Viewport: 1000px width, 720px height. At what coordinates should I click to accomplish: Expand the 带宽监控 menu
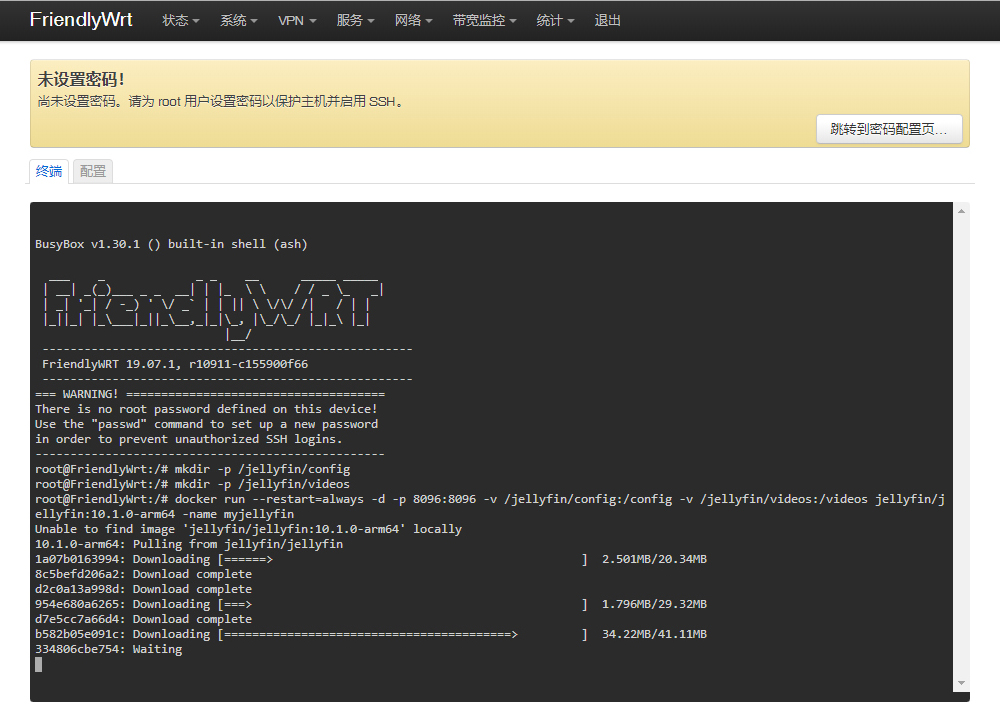484,20
